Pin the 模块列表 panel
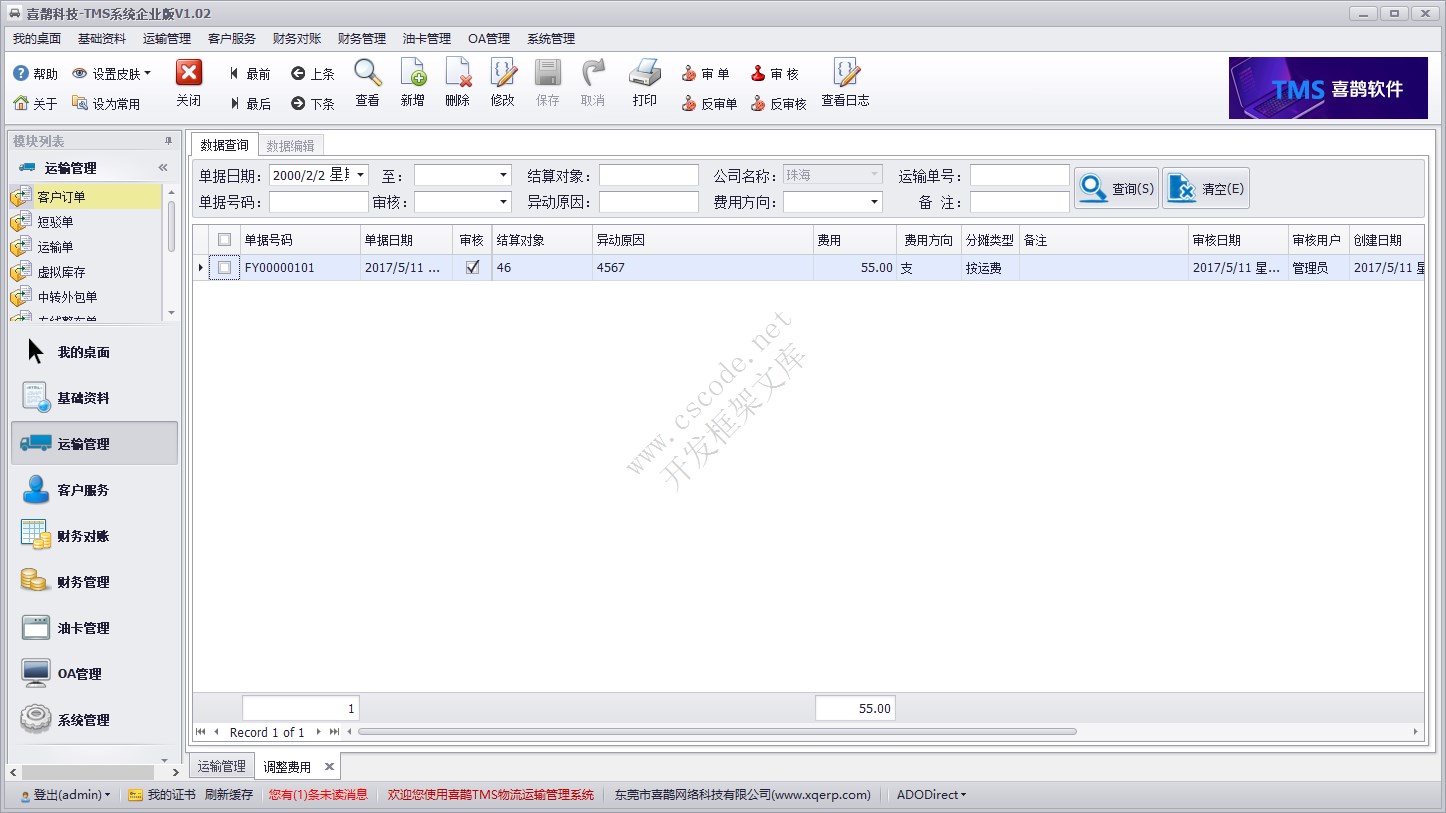 pos(169,141)
